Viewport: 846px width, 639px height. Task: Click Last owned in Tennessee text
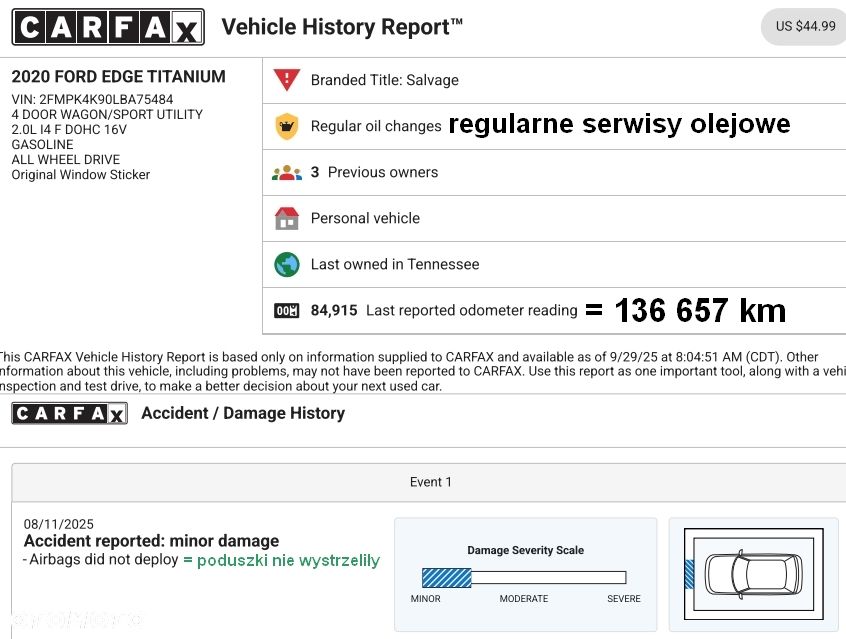tap(395, 264)
